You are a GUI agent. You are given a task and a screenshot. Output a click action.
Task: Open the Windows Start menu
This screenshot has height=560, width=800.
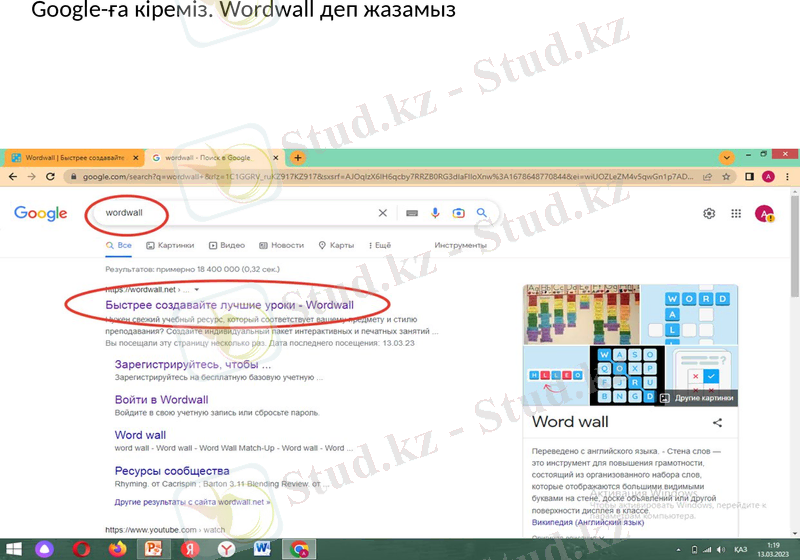click(x=12, y=549)
